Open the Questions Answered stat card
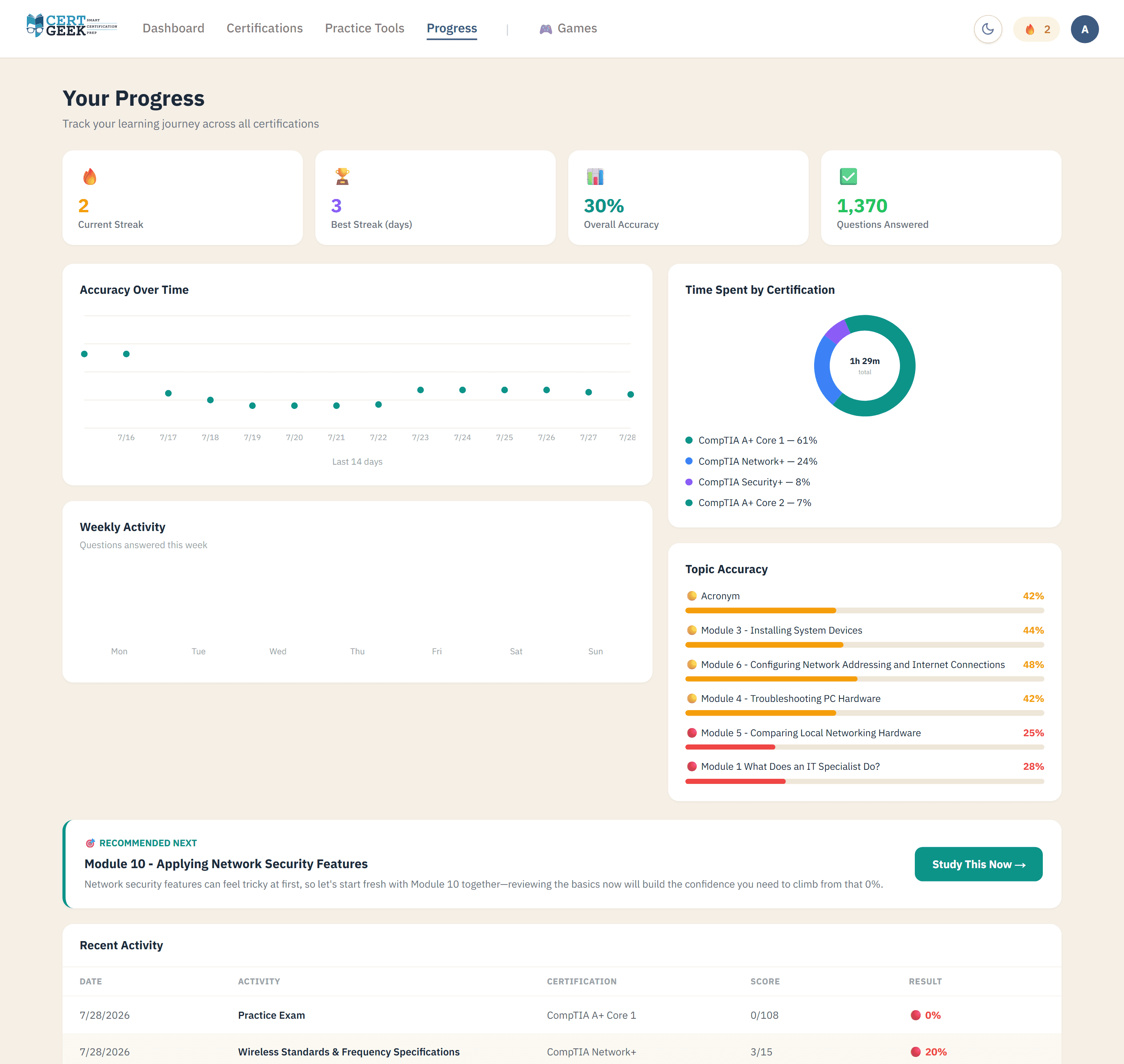This screenshot has height=1064, width=1124. (941, 197)
